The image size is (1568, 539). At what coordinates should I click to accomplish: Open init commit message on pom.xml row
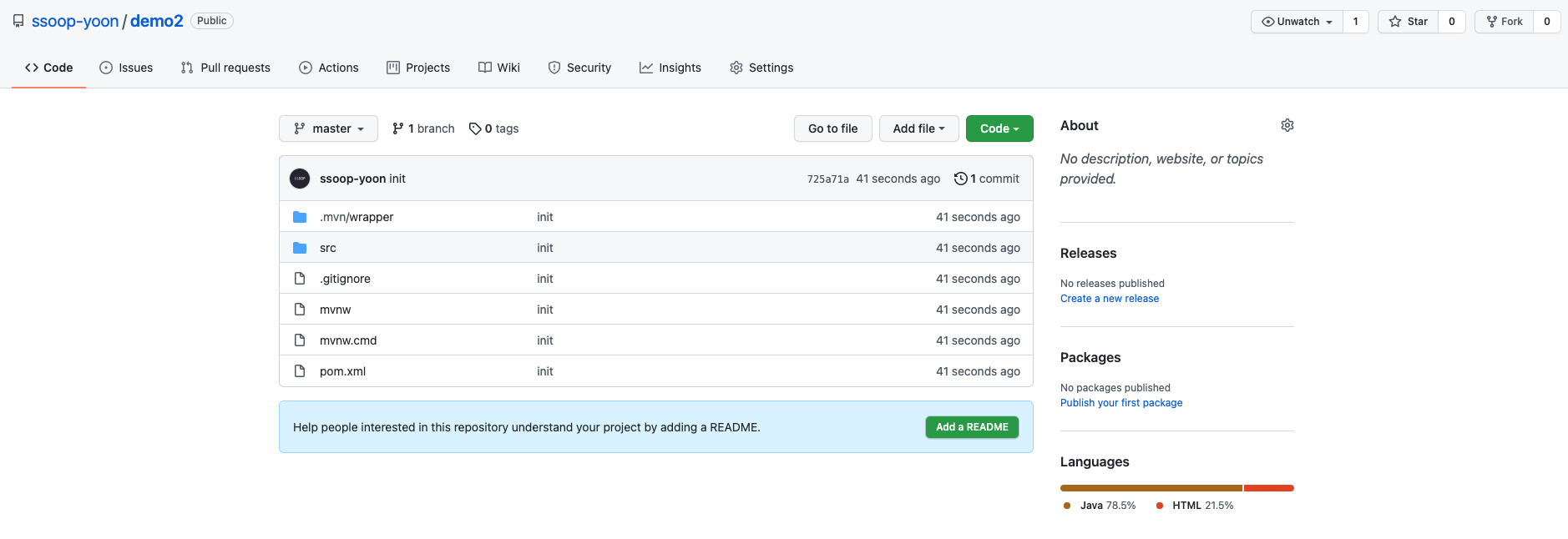[x=545, y=371]
